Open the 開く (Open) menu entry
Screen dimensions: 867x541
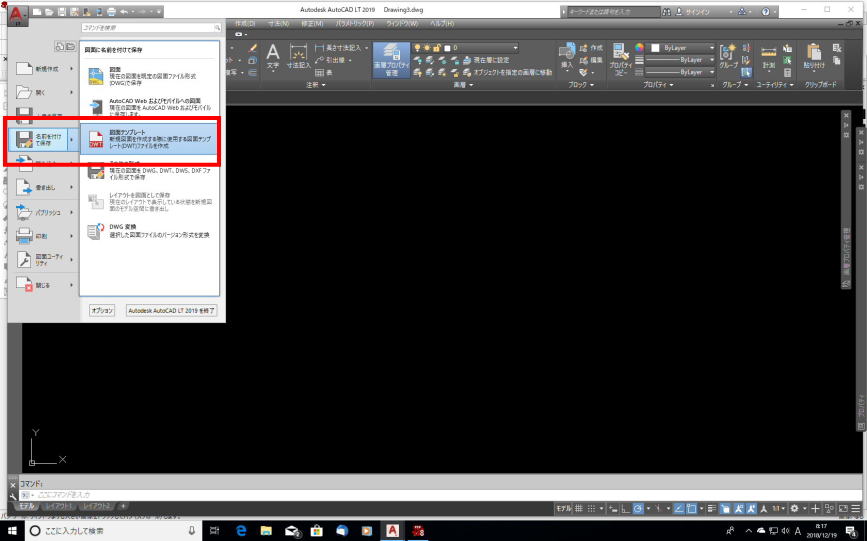44,92
